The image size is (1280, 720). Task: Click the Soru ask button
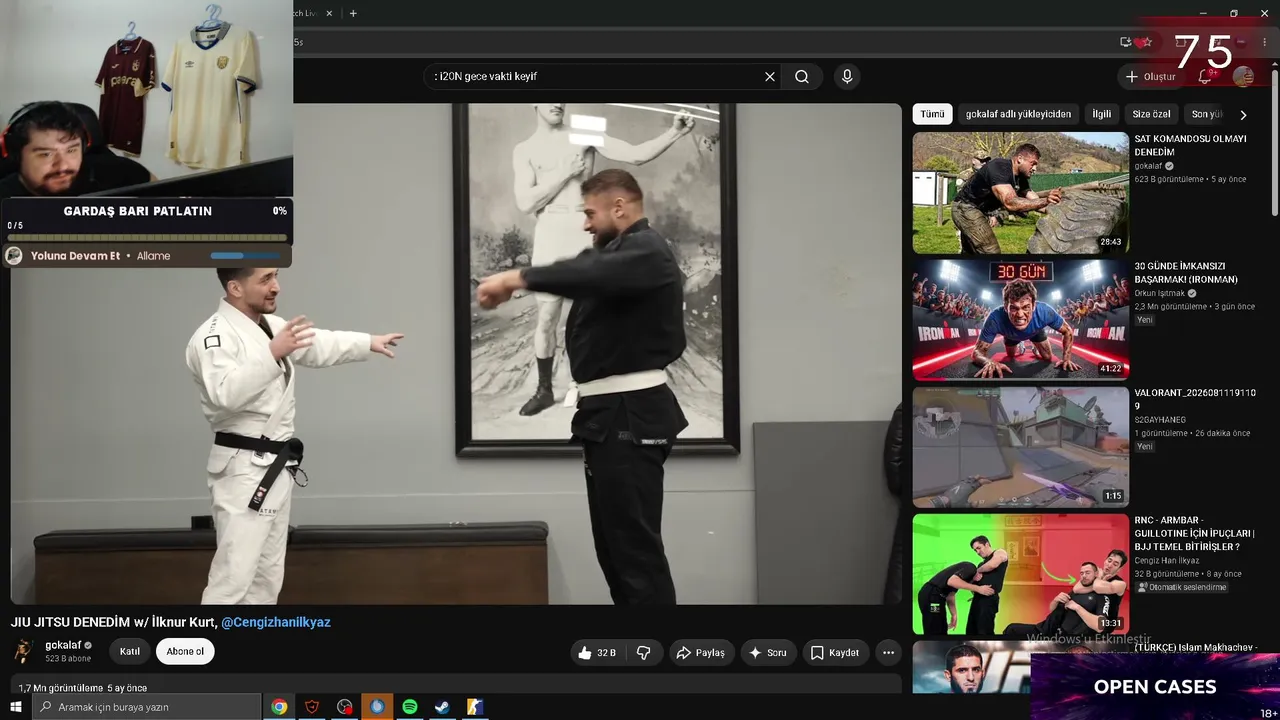pos(768,653)
